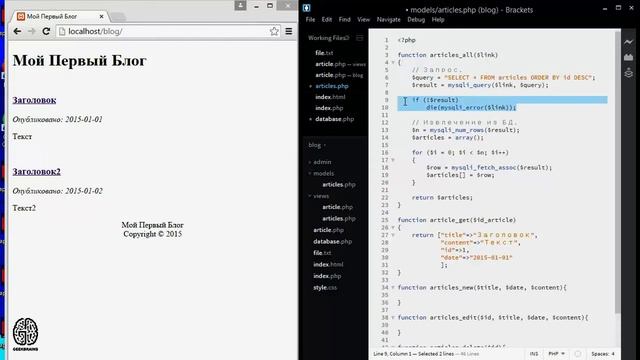Open the PHP language dropdown

556,354
